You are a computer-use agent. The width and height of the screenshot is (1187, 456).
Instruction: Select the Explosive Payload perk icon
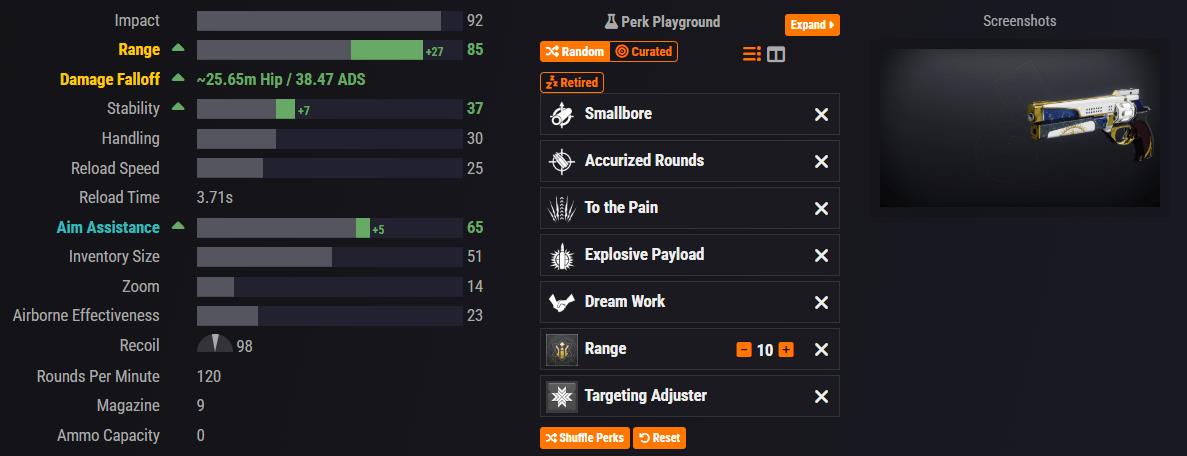tap(562, 255)
